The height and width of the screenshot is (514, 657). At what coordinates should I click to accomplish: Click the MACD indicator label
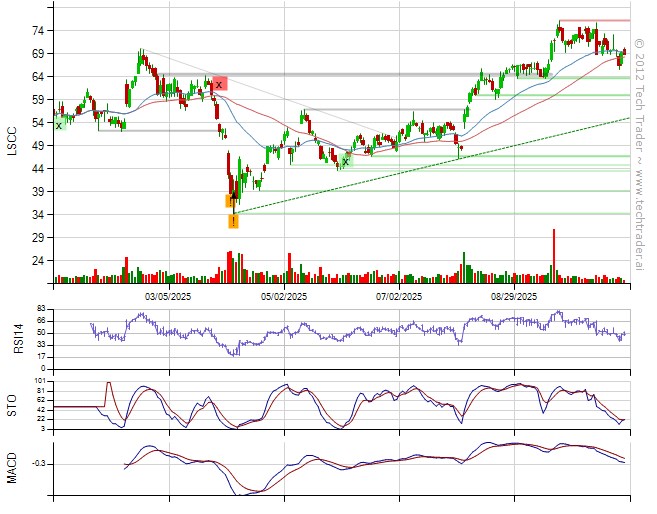(13, 465)
